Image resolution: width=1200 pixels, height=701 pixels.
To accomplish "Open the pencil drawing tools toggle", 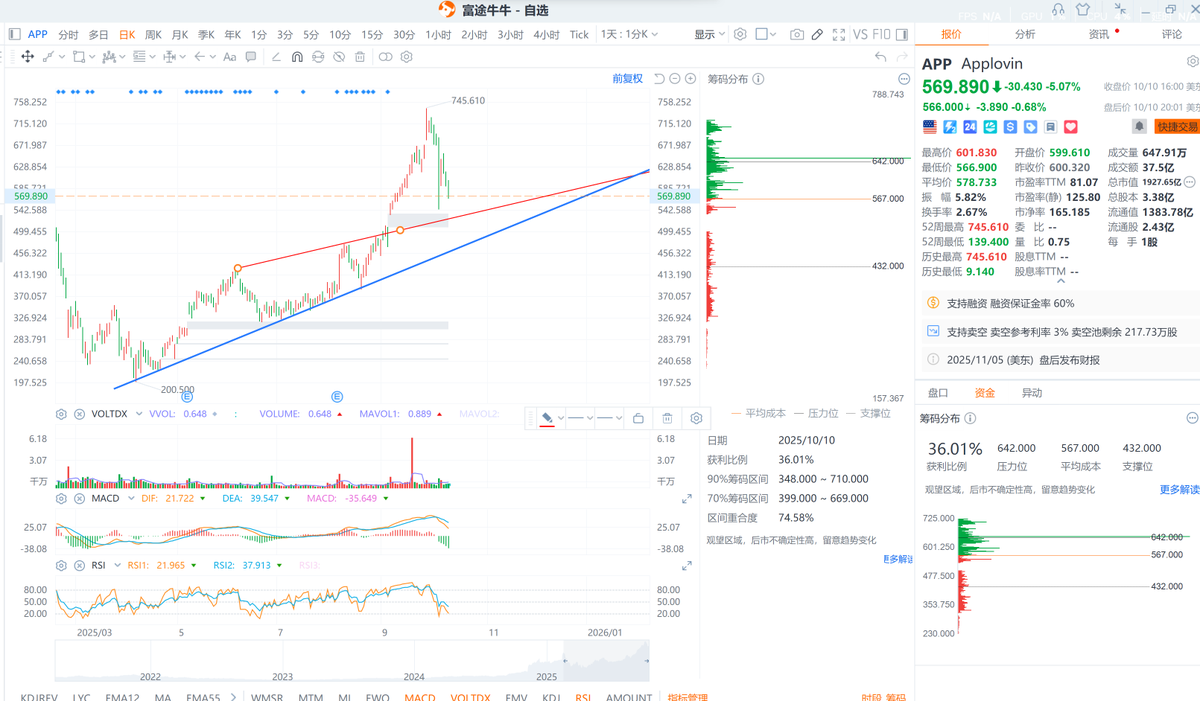I will (817, 34).
